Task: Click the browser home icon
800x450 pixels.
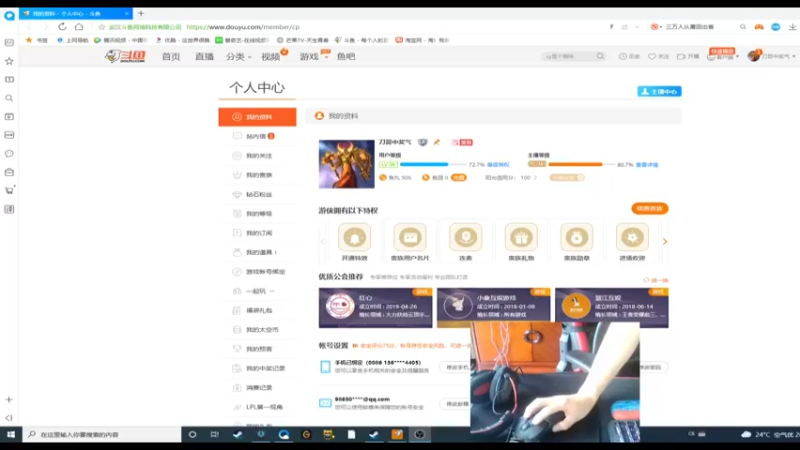Action: click(x=79, y=27)
